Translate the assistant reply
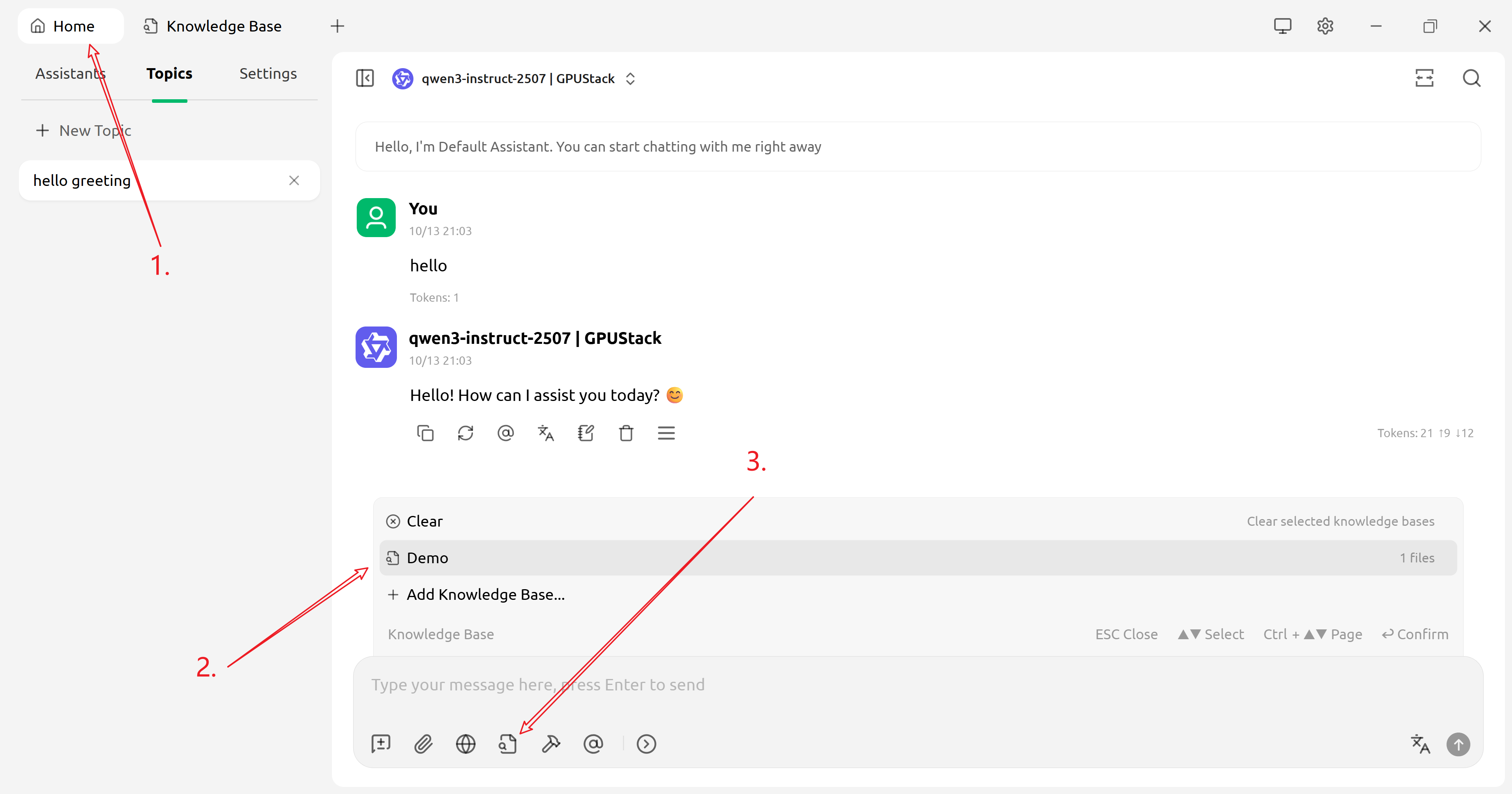The height and width of the screenshot is (794, 1512). [546, 433]
